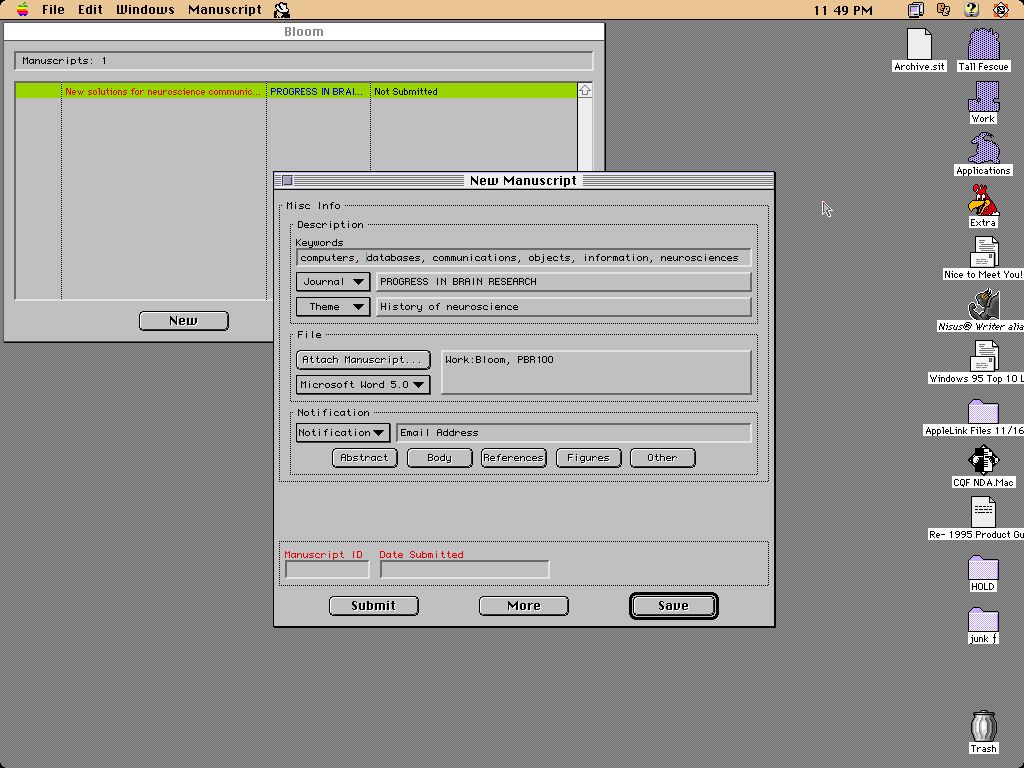This screenshot has width=1024, height=768.
Task: Open the Manuscript menu
Action: 225,10
